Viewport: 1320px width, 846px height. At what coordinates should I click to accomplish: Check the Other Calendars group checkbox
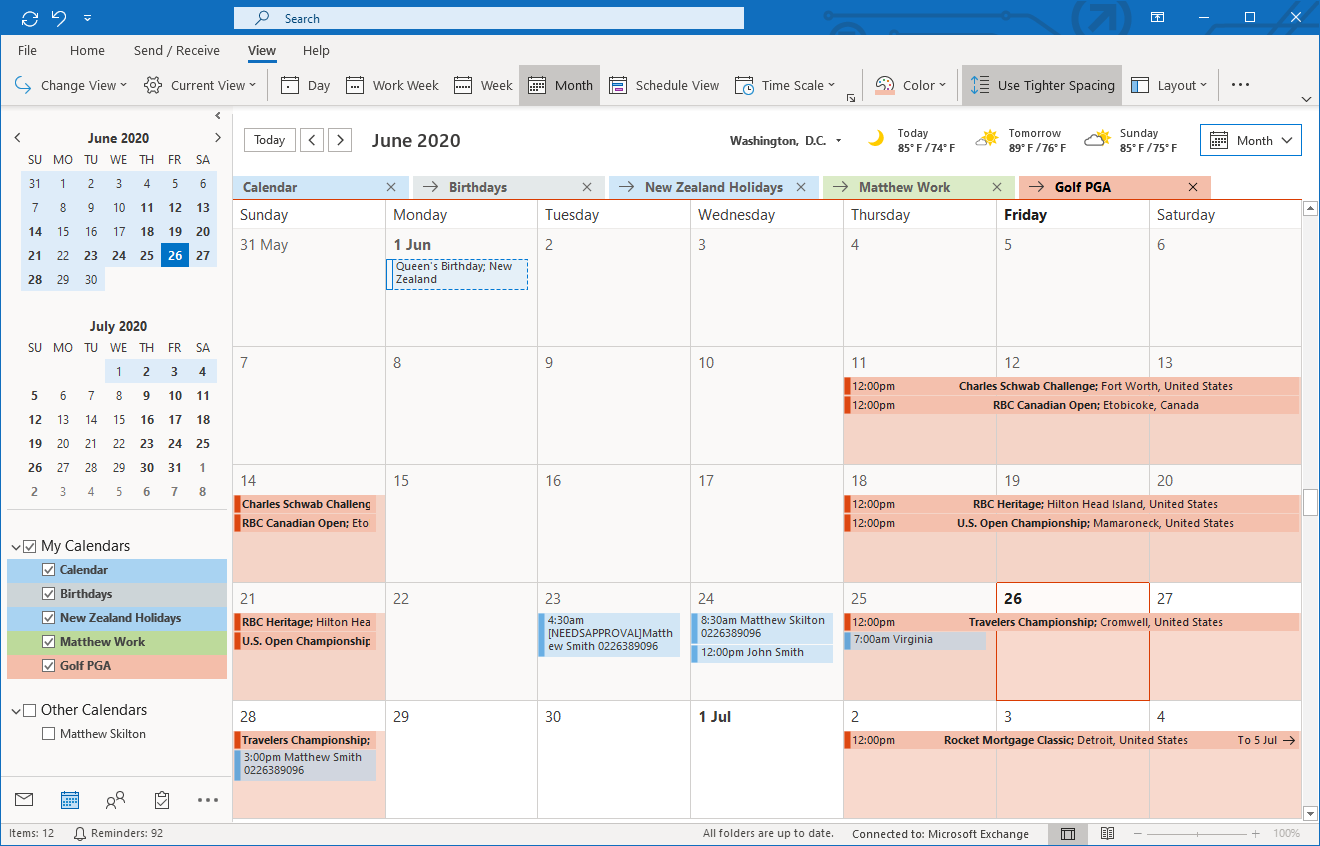(x=30, y=710)
